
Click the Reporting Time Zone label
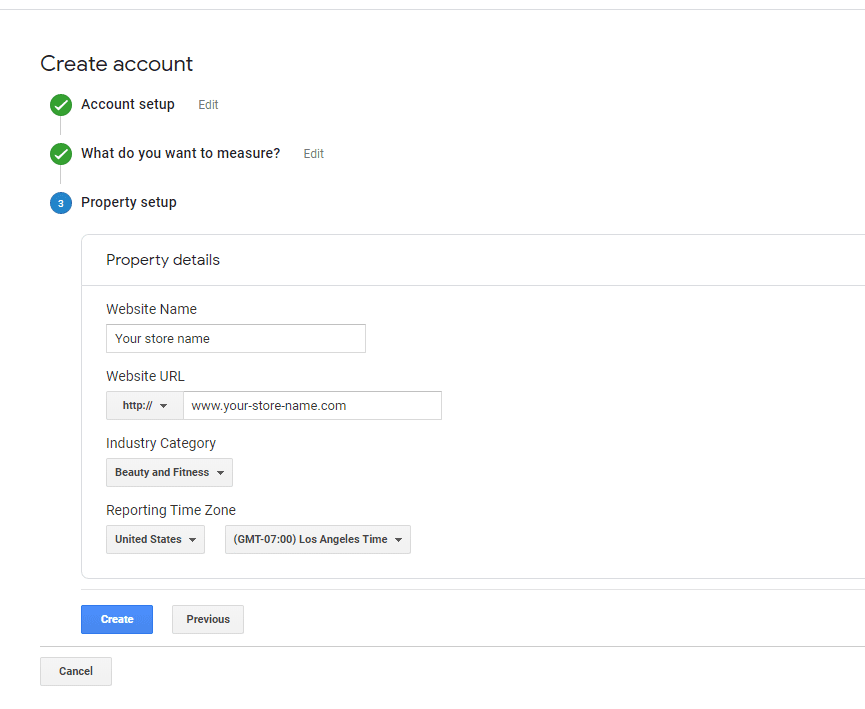coord(171,511)
